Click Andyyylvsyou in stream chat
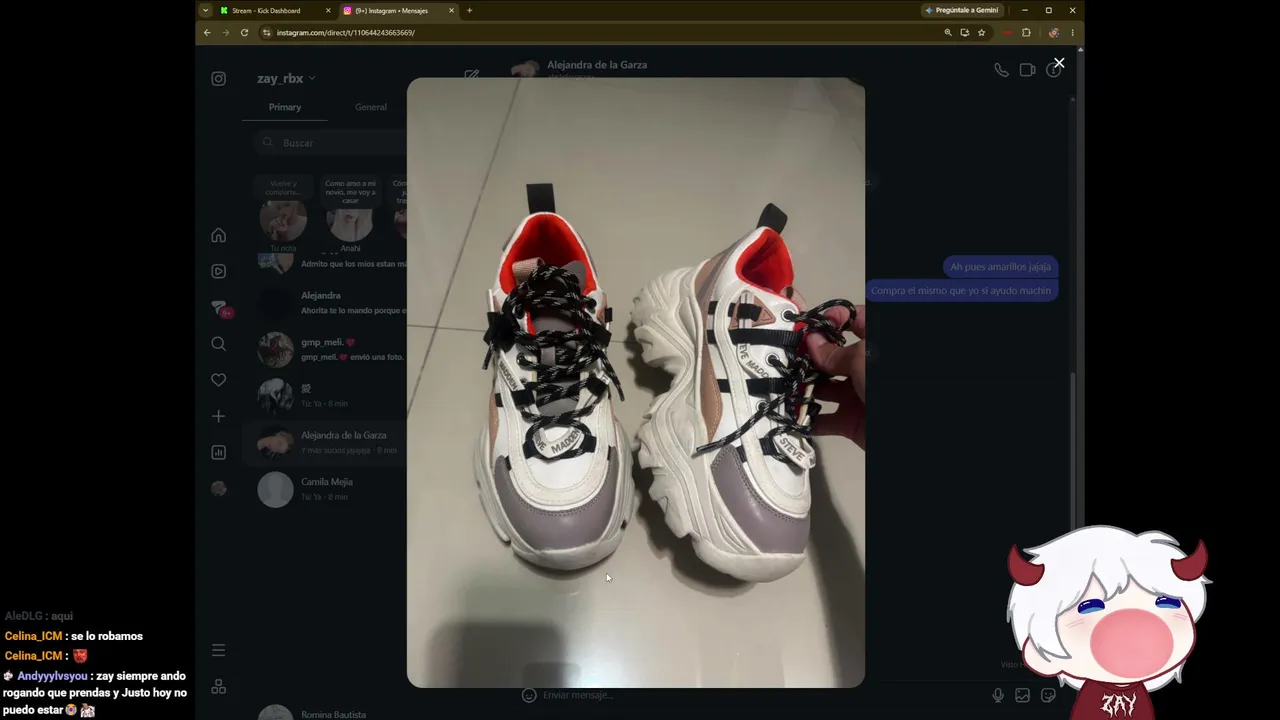Image resolution: width=1280 pixels, height=720 pixels. click(x=52, y=676)
